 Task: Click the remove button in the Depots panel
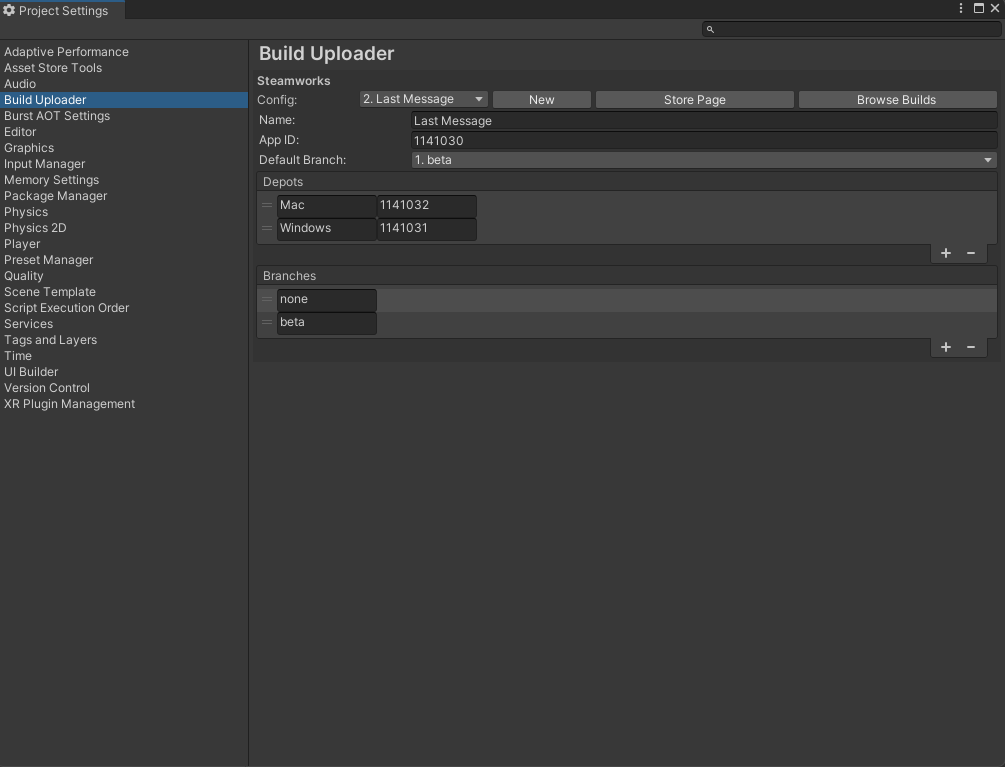tap(970, 253)
